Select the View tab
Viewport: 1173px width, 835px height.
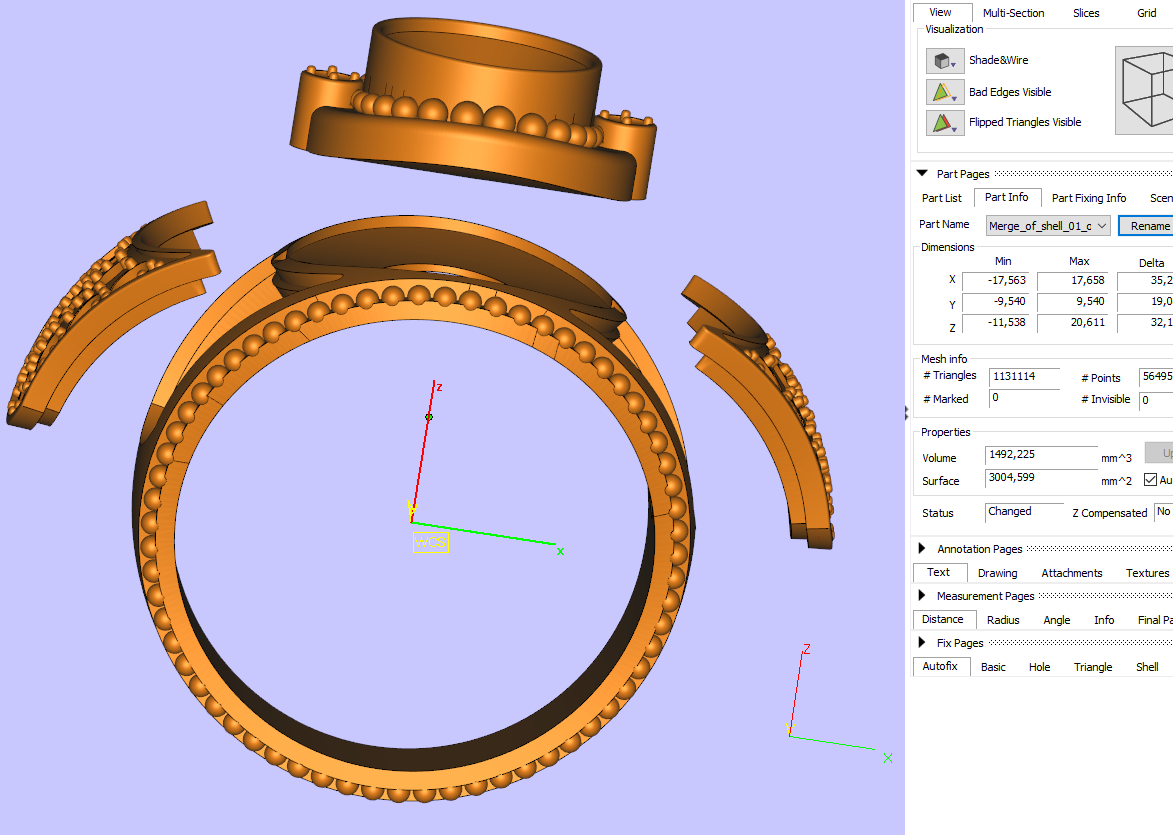[941, 12]
